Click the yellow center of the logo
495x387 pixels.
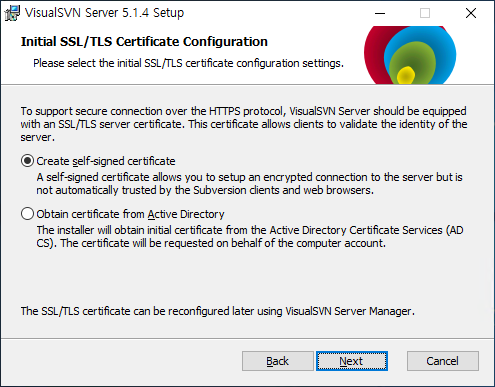click(x=405, y=75)
